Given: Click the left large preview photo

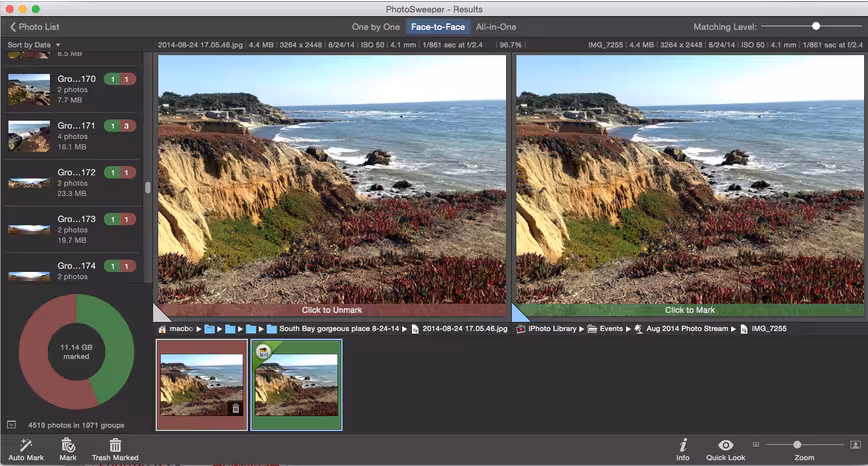Looking at the screenshot, I should (332, 179).
